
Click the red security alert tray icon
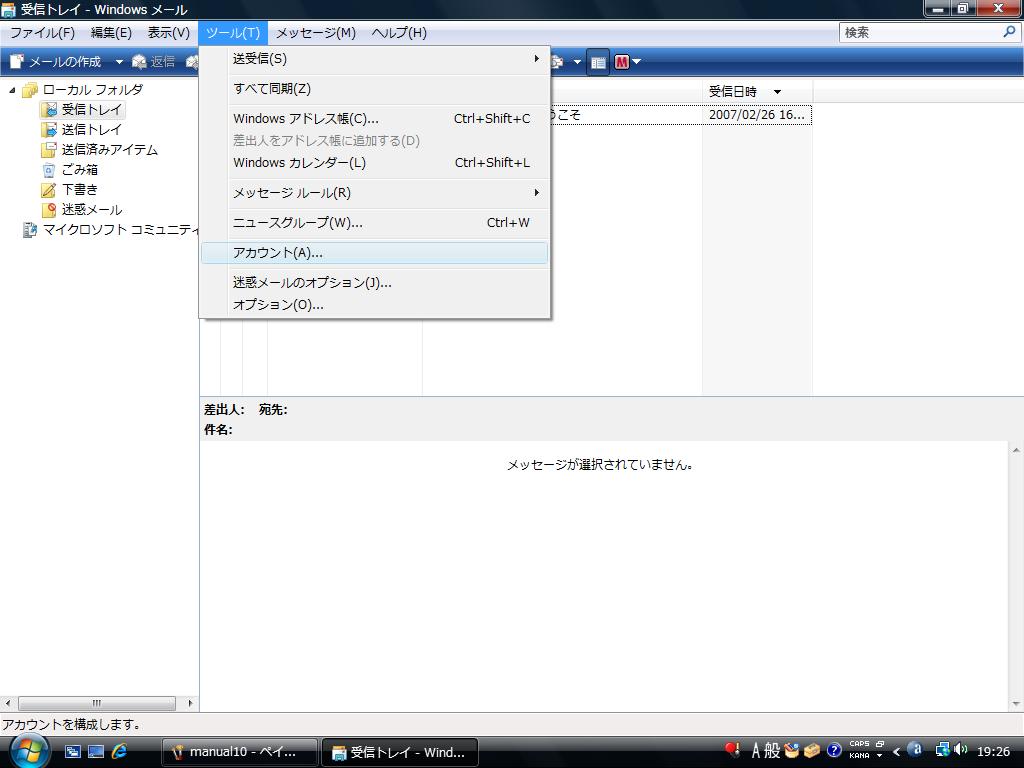(x=731, y=750)
